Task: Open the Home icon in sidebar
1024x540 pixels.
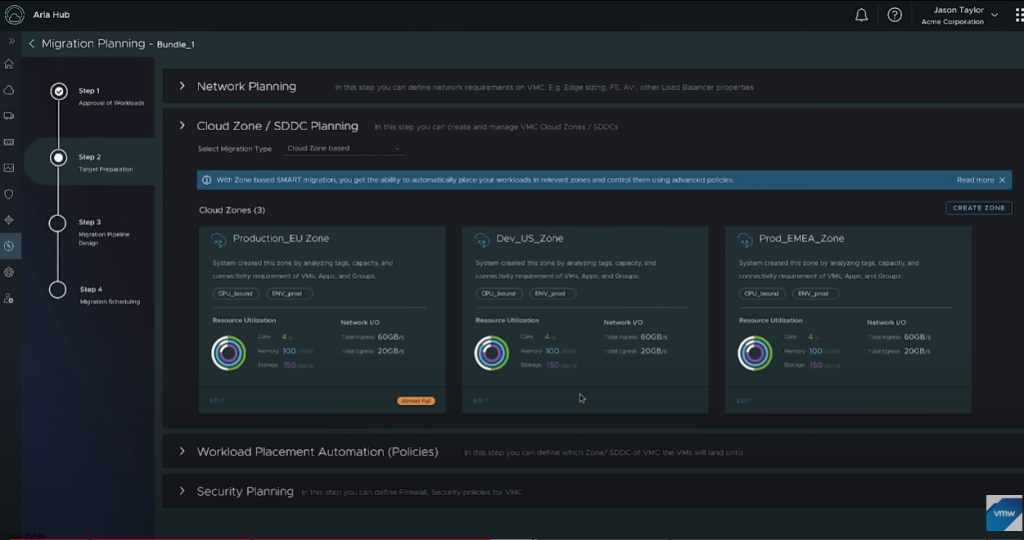Action: coord(9,64)
